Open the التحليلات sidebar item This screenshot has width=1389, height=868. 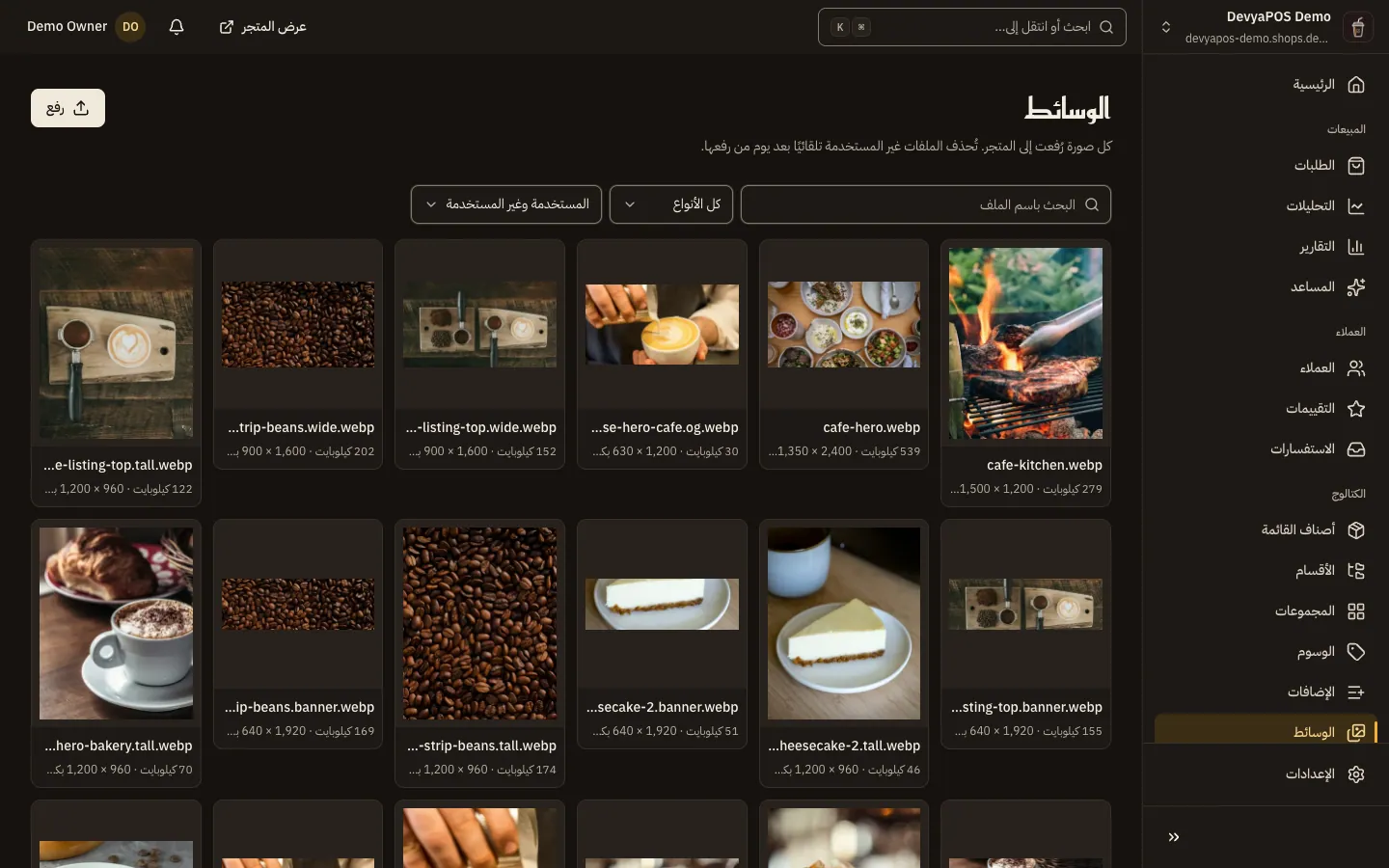[x=1266, y=206]
